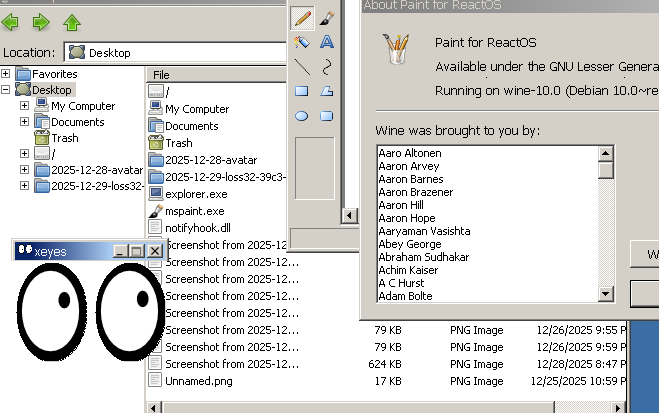
Task: Collapse the Desktop tree node
Action: click(x=5, y=89)
